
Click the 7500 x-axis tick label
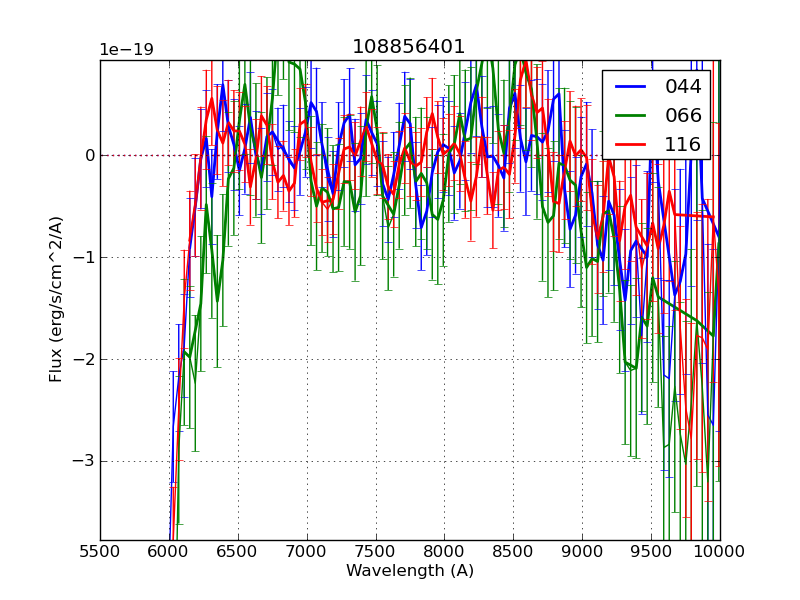(376, 551)
